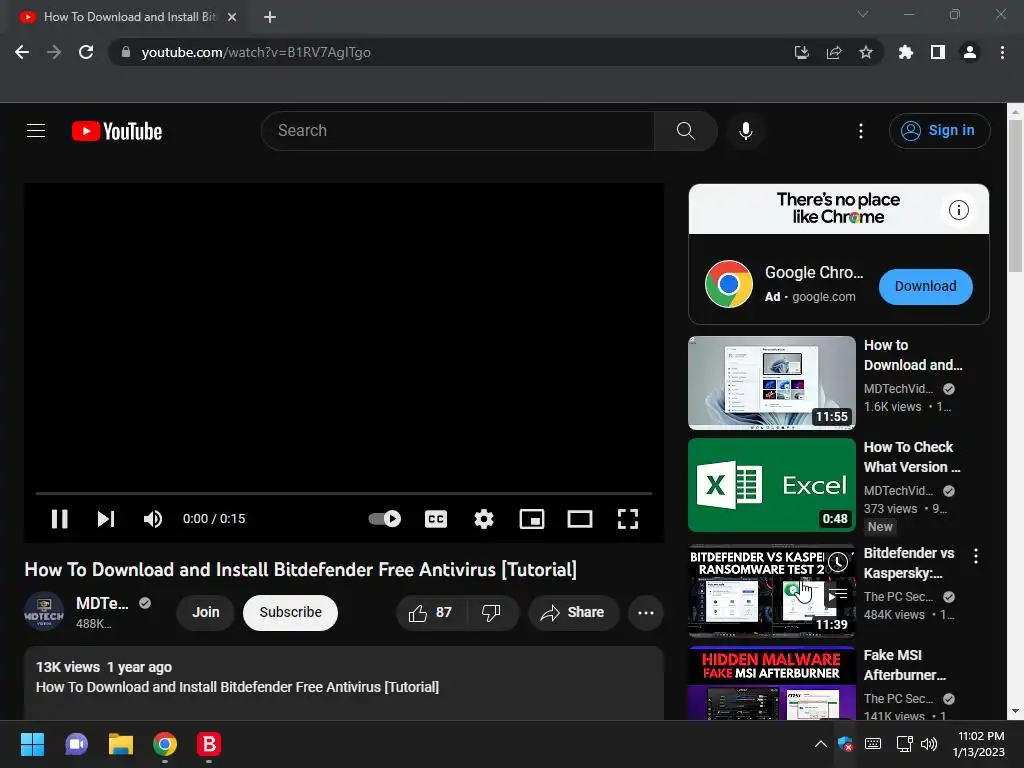1024x768 pixels.
Task: Open Bitdefender from taskbar
Action: point(209,744)
